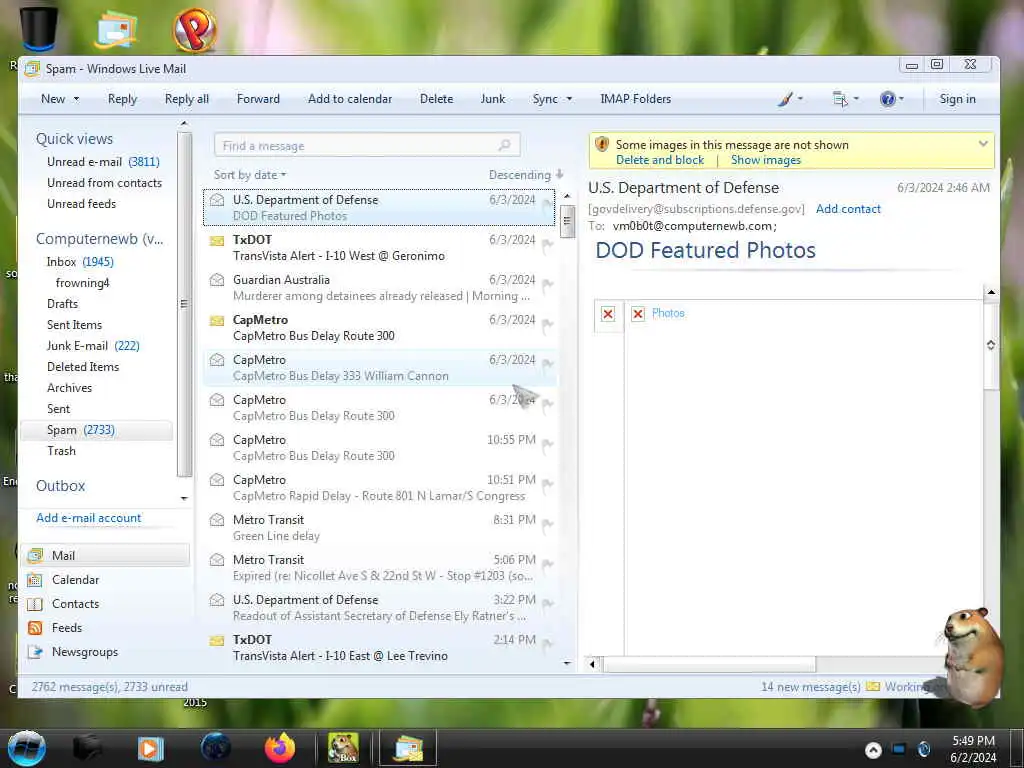Viewport: 1024px width, 768px height.
Task: Open the Sort by date dropdown
Action: pos(250,175)
